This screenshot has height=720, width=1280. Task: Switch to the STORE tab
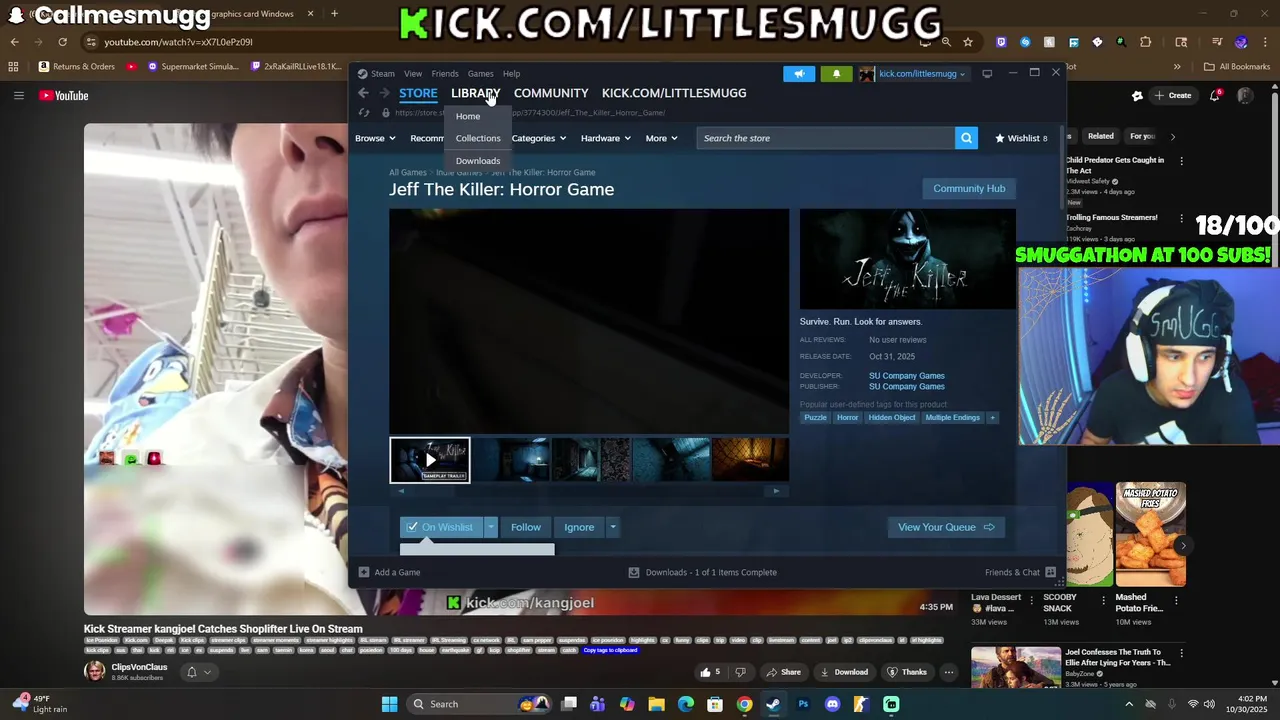tap(418, 93)
